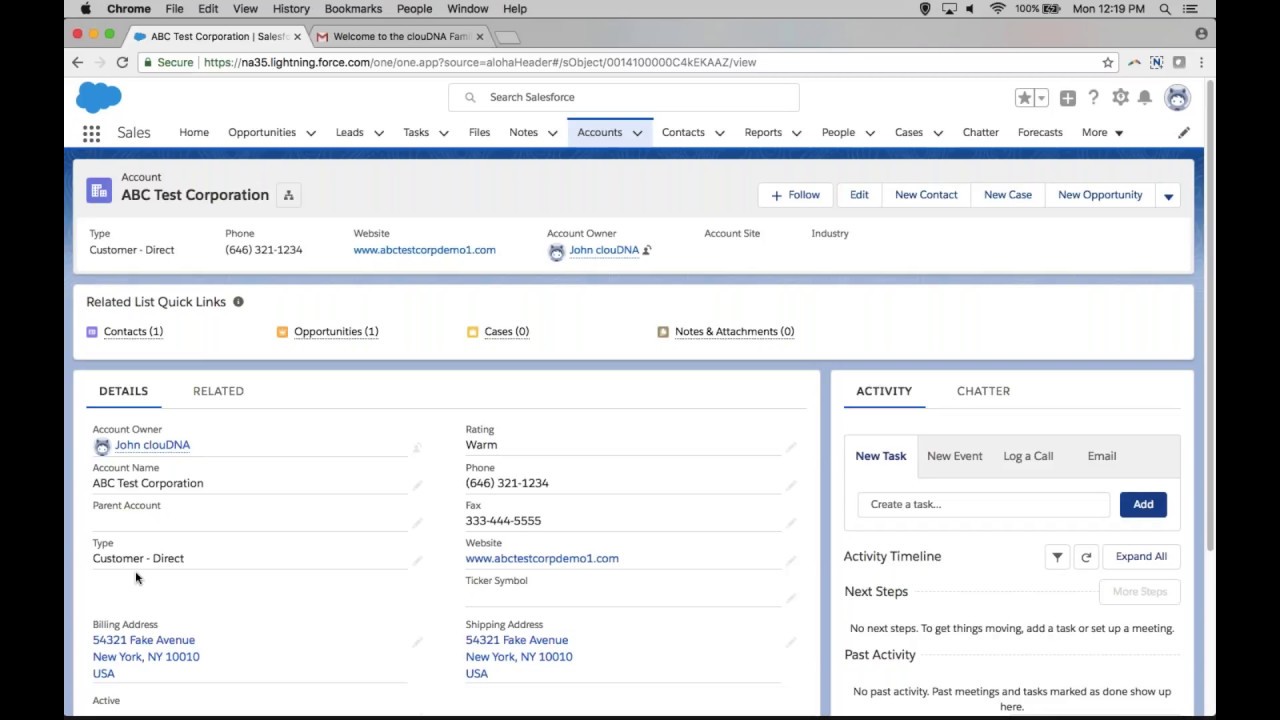This screenshot has width=1280, height=720.
Task: Expand the Reports nav dropdown arrow
Action: pos(797,133)
